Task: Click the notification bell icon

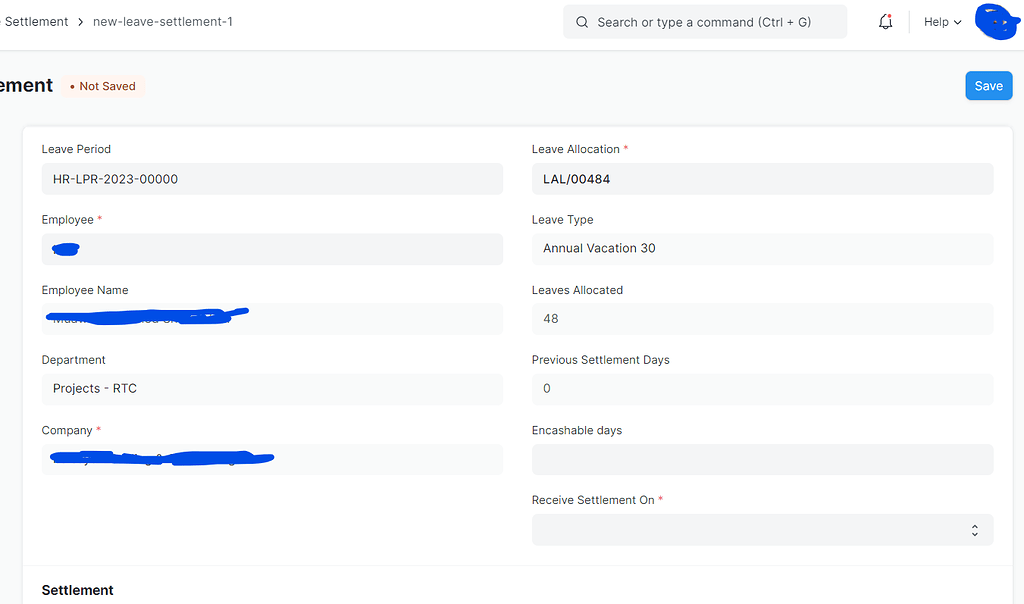Action: (x=885, y=22)
